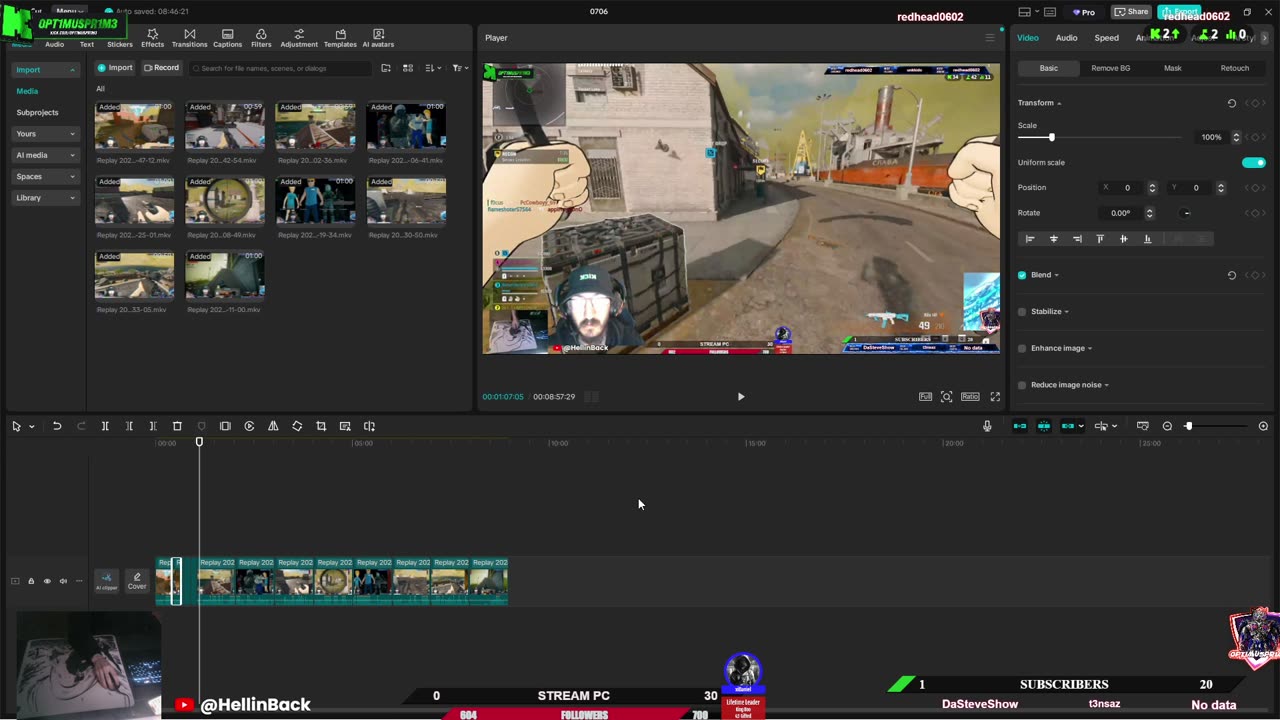
Task: Open the Mask tab
Action: [1173, 68]
